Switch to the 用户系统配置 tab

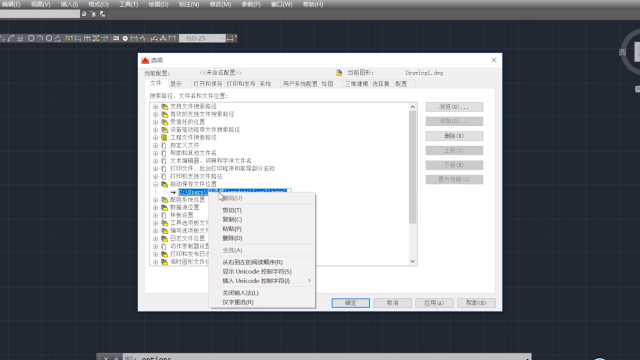click(x=300, y=84)
